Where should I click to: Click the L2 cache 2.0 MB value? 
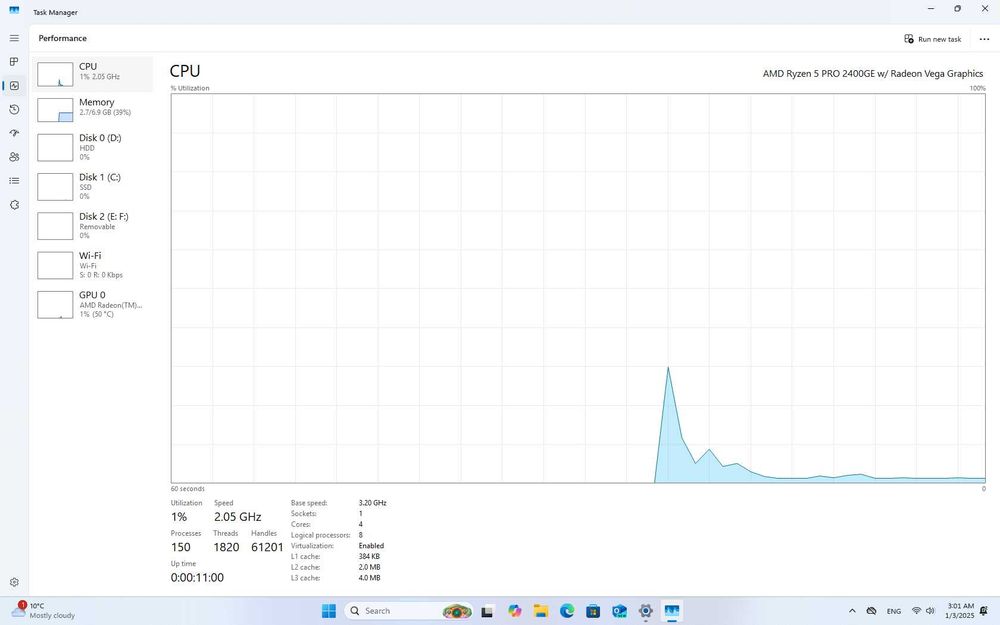click(369, 568)
